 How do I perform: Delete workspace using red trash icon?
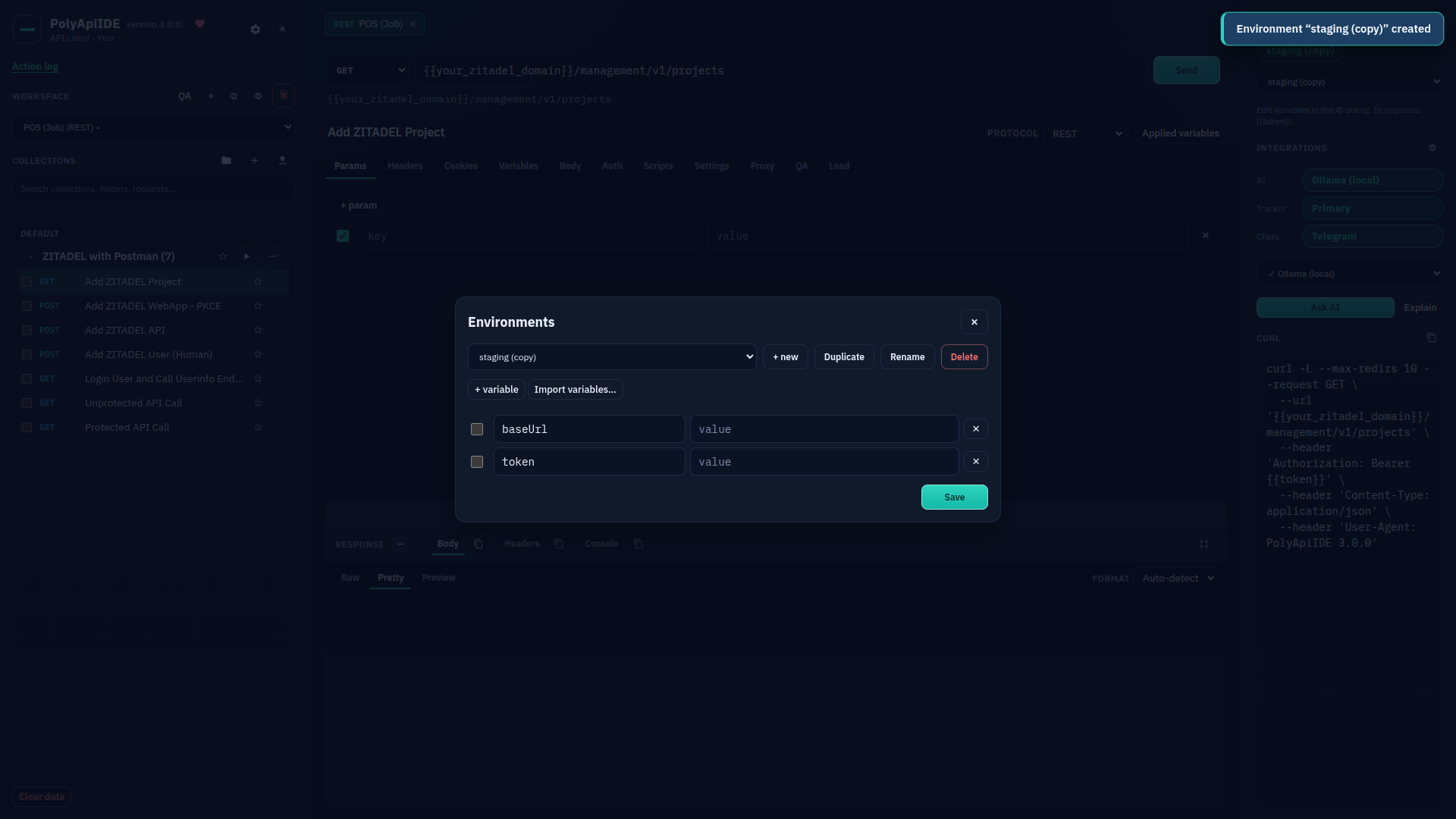[x=284, y=96]
